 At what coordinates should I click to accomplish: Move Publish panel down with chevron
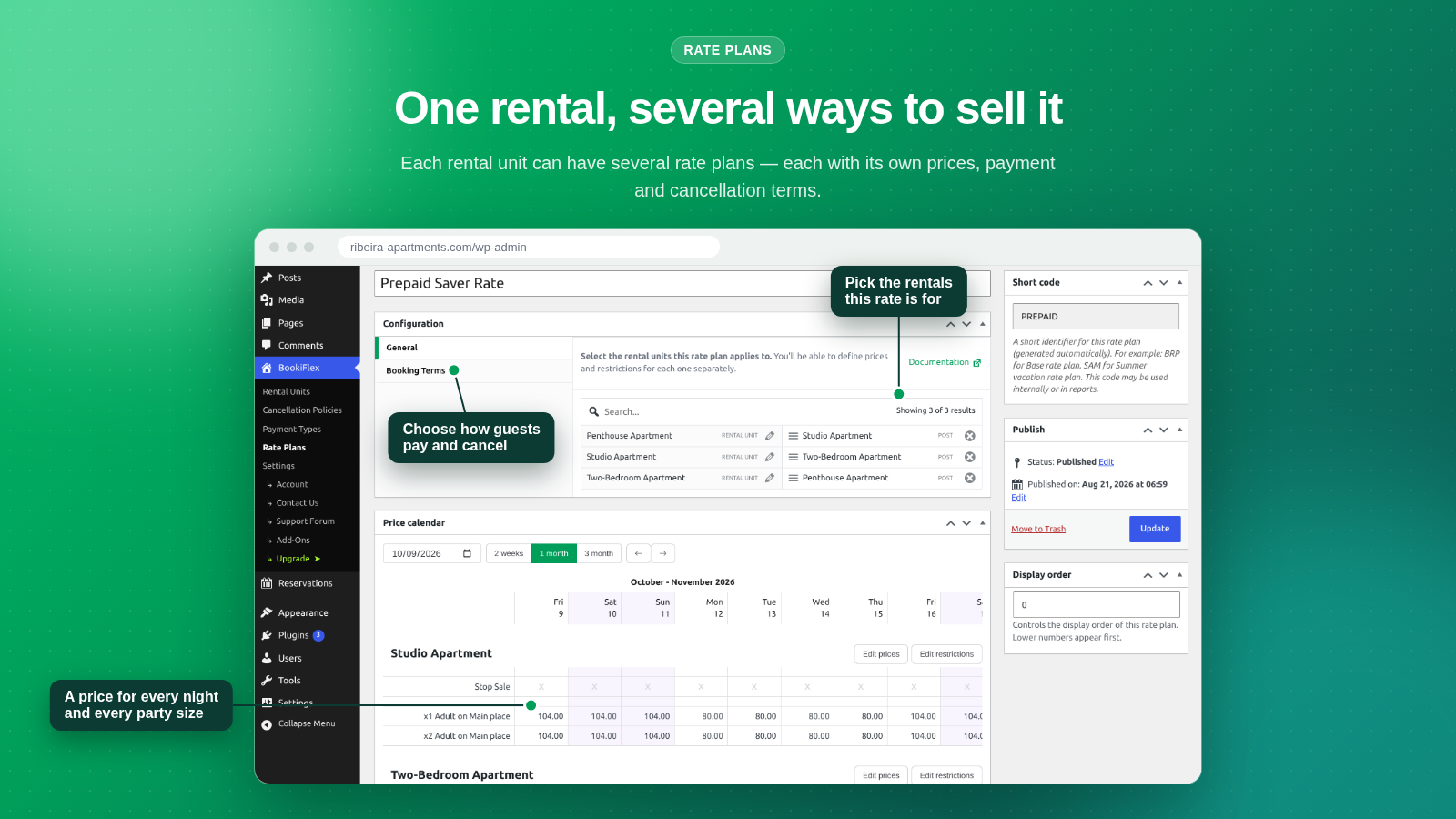click(1164, 430)
